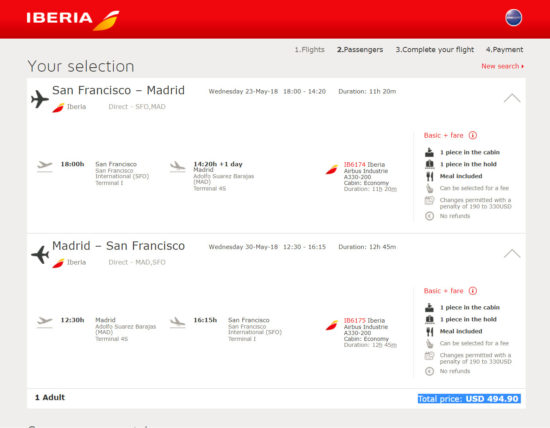The height and width of the screenshot is (428, 550).
Task: Click Madrid – San Francisco route title
Action: [118, 246]
